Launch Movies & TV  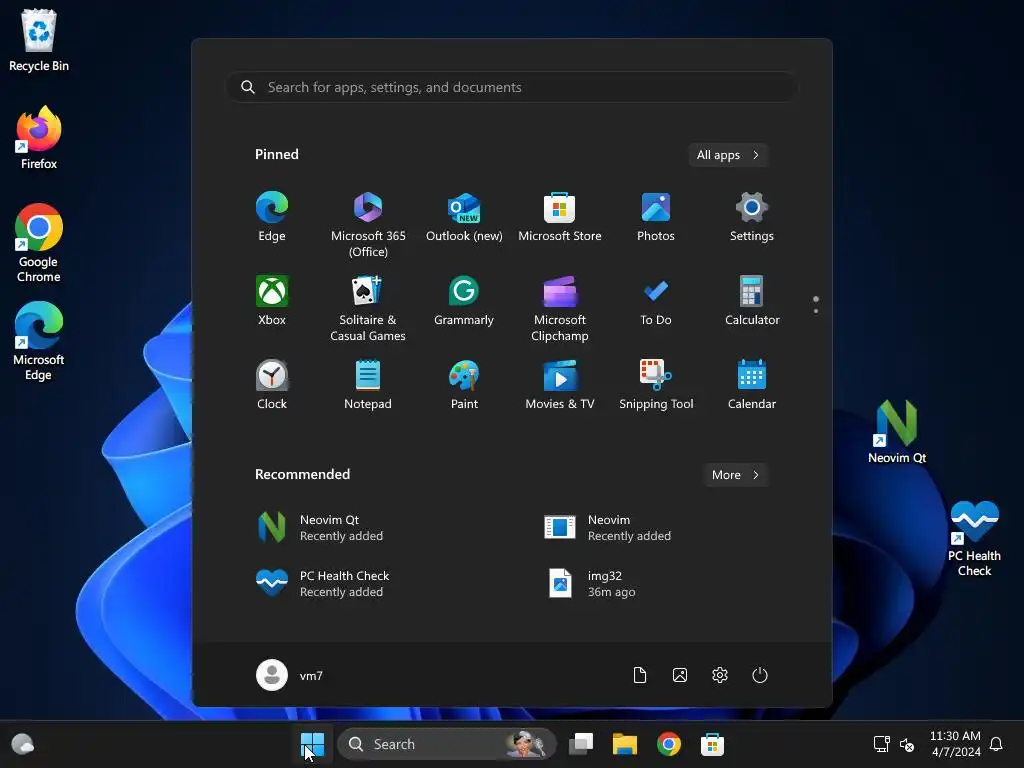coord(560,385)
